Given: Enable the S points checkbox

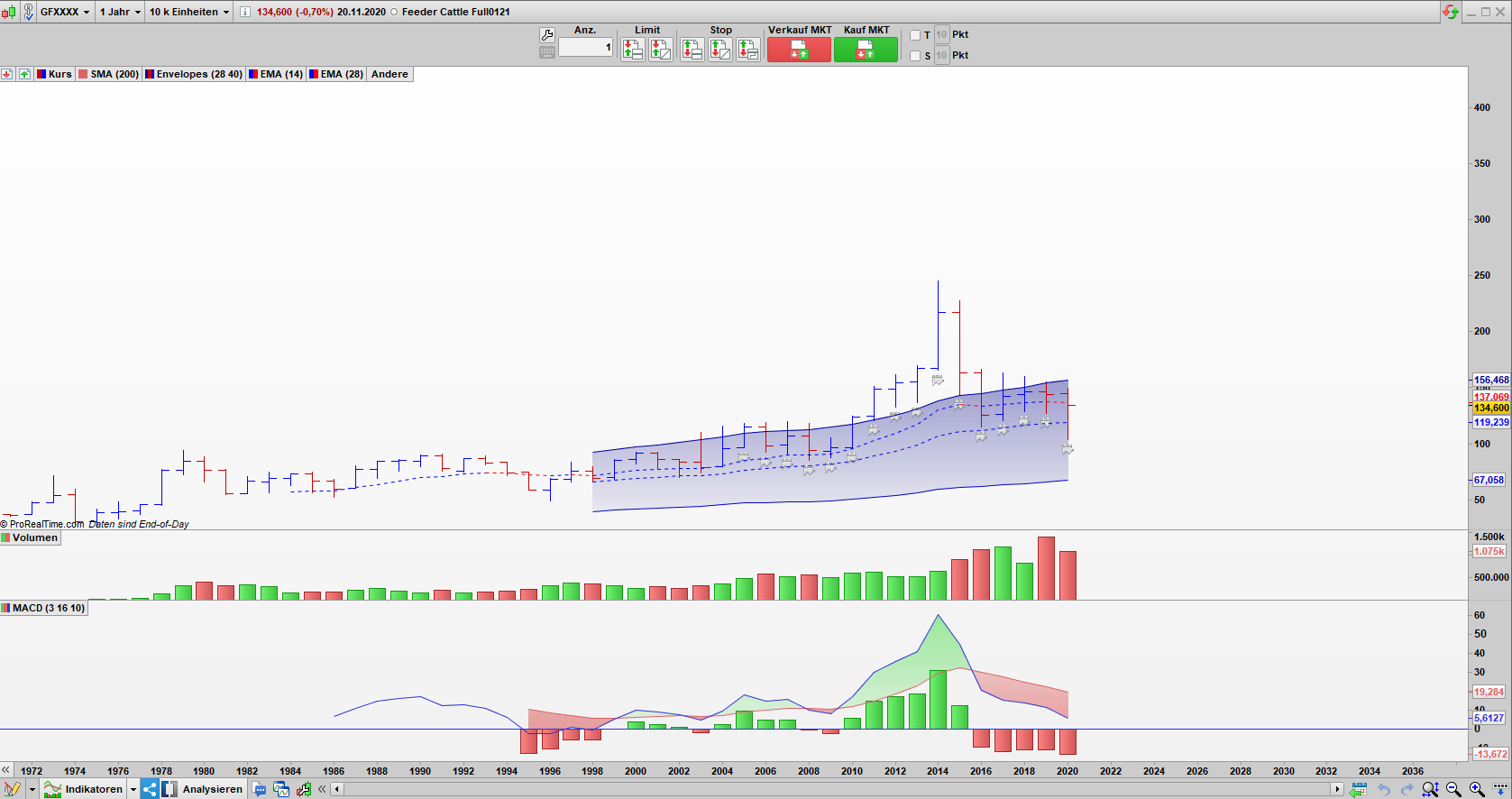Looking at the screenshot, I should click(915, 56).
